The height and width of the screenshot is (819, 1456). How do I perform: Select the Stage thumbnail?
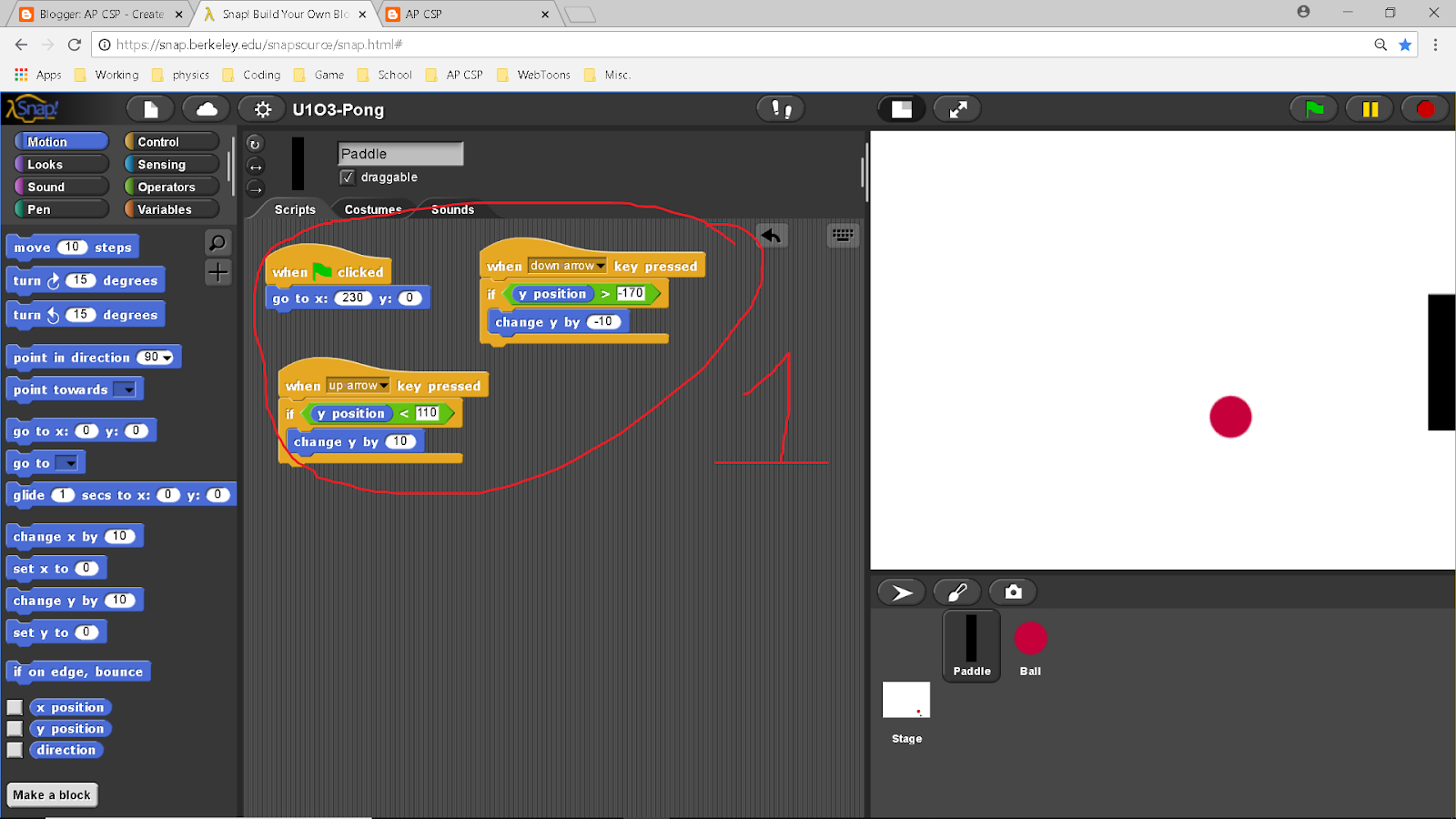pos(906,713)
